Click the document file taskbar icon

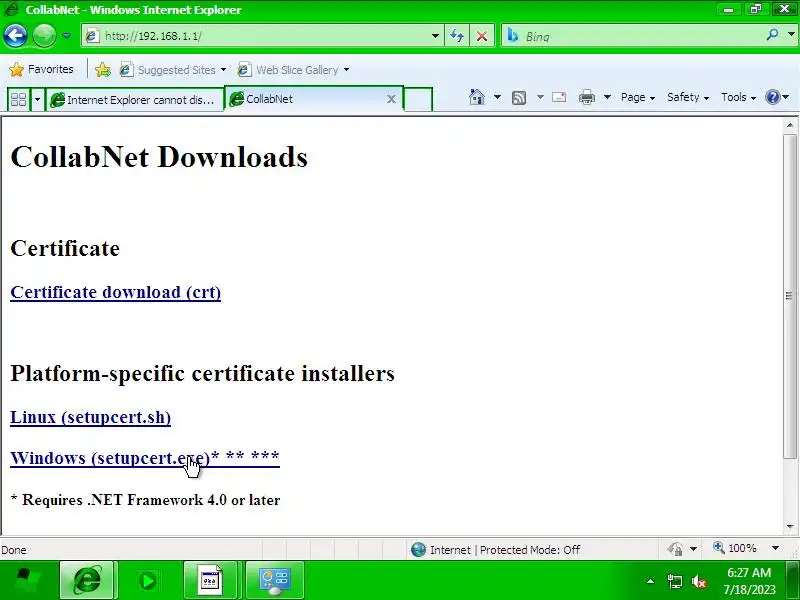(x=210, y=581)
